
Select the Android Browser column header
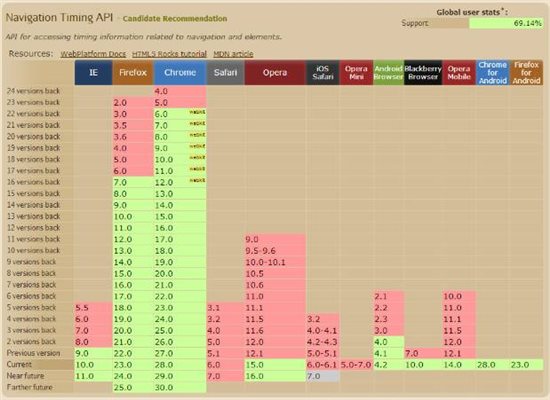[388, 73]
